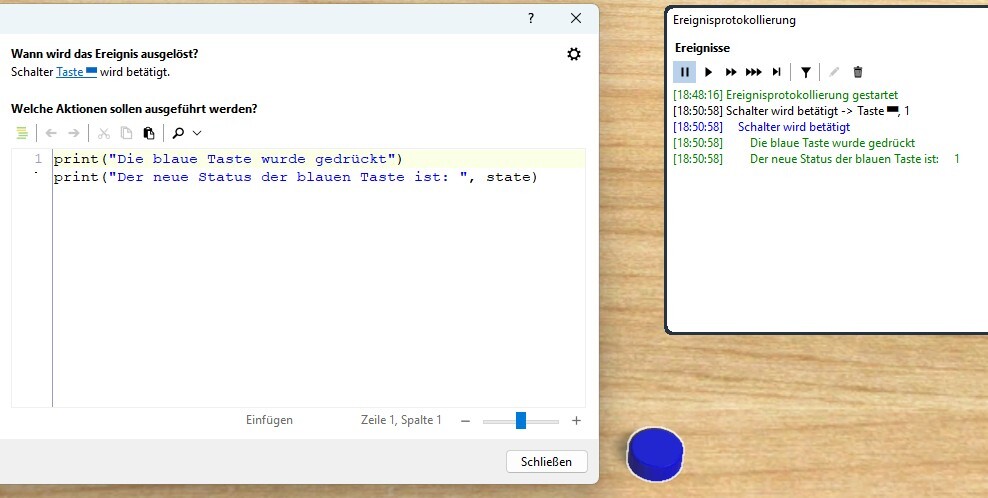Screen dimensions: 988x498
Task: Open the help question mark
Action: (x=531, y=18)
